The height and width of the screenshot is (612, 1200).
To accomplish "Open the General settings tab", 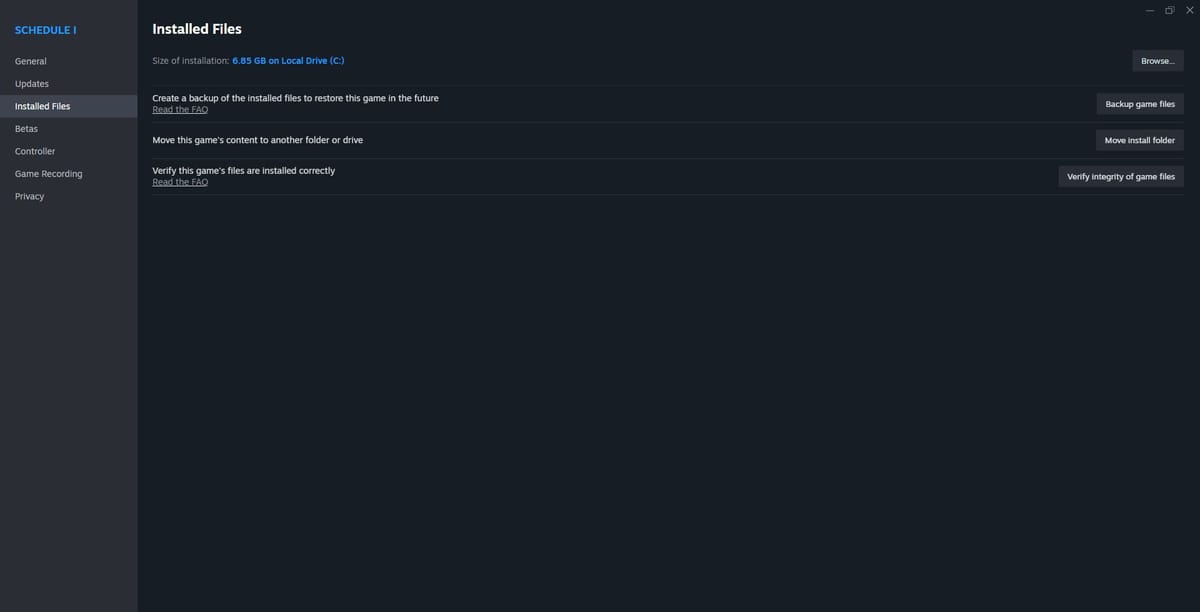I will [30, 61].
